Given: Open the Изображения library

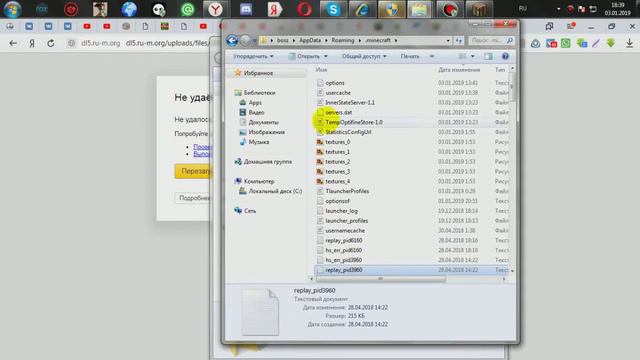Looking at the screenshot, I should (267, 132).
